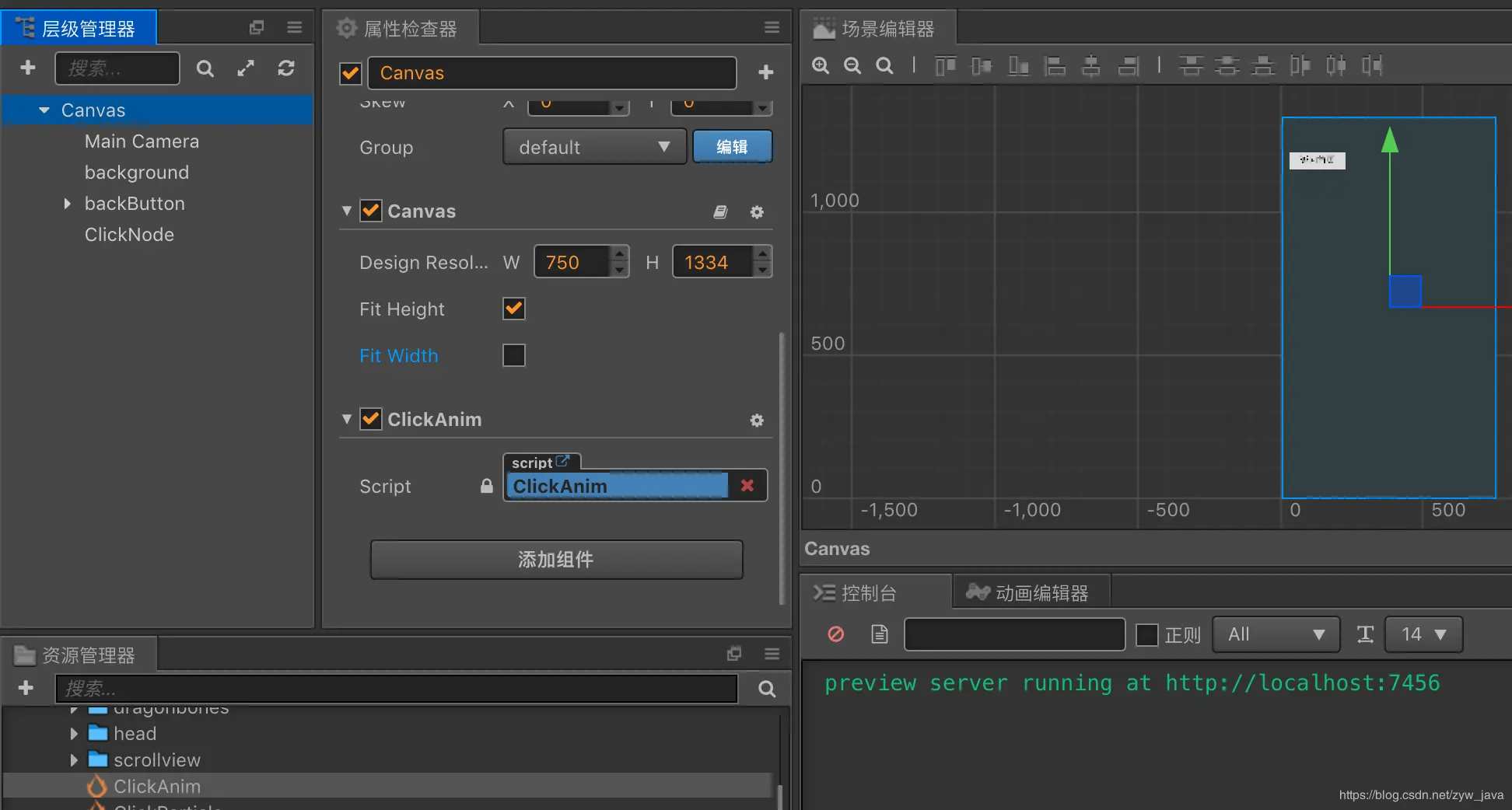Expand the scrollview folder in assets

[74, 760]
